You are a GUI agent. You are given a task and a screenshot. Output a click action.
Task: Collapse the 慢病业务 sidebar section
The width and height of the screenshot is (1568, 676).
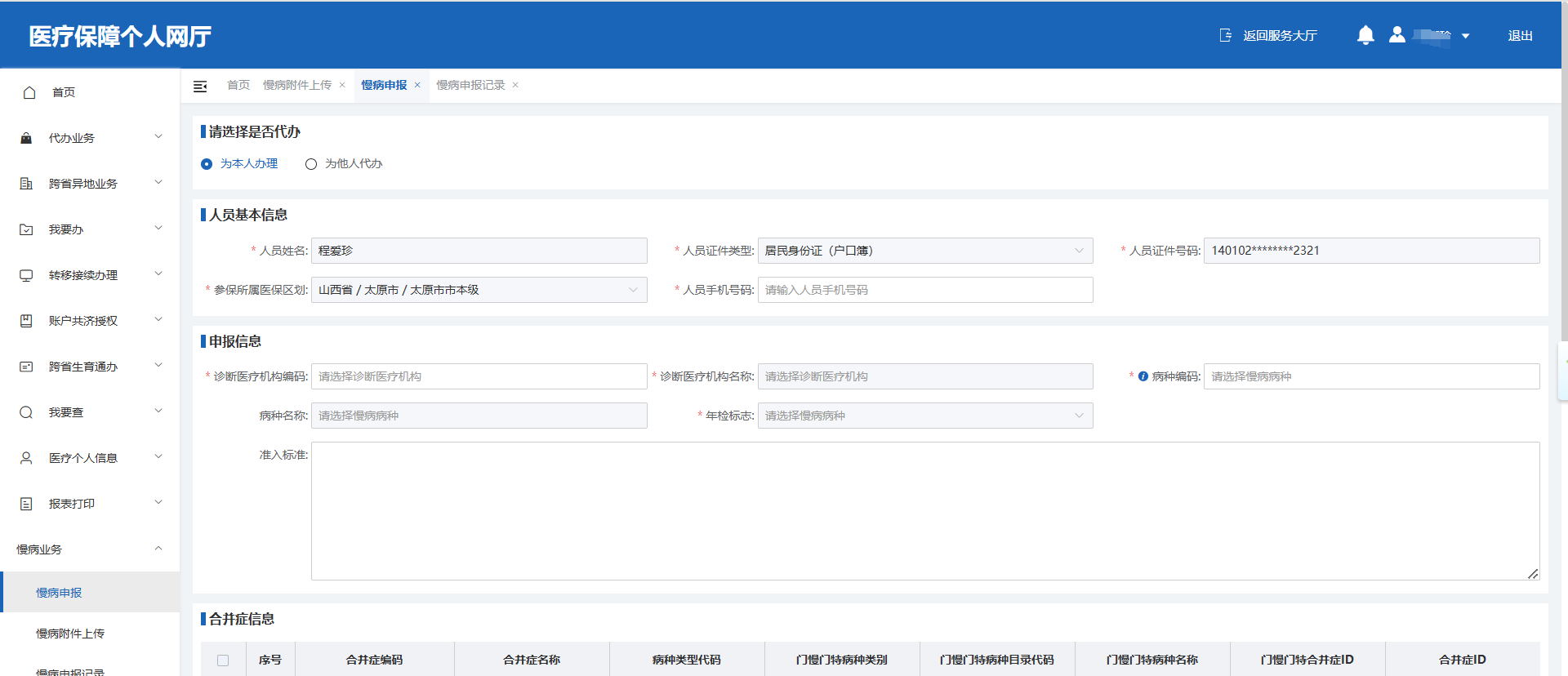pyautogui.click(x=158, y=549)
